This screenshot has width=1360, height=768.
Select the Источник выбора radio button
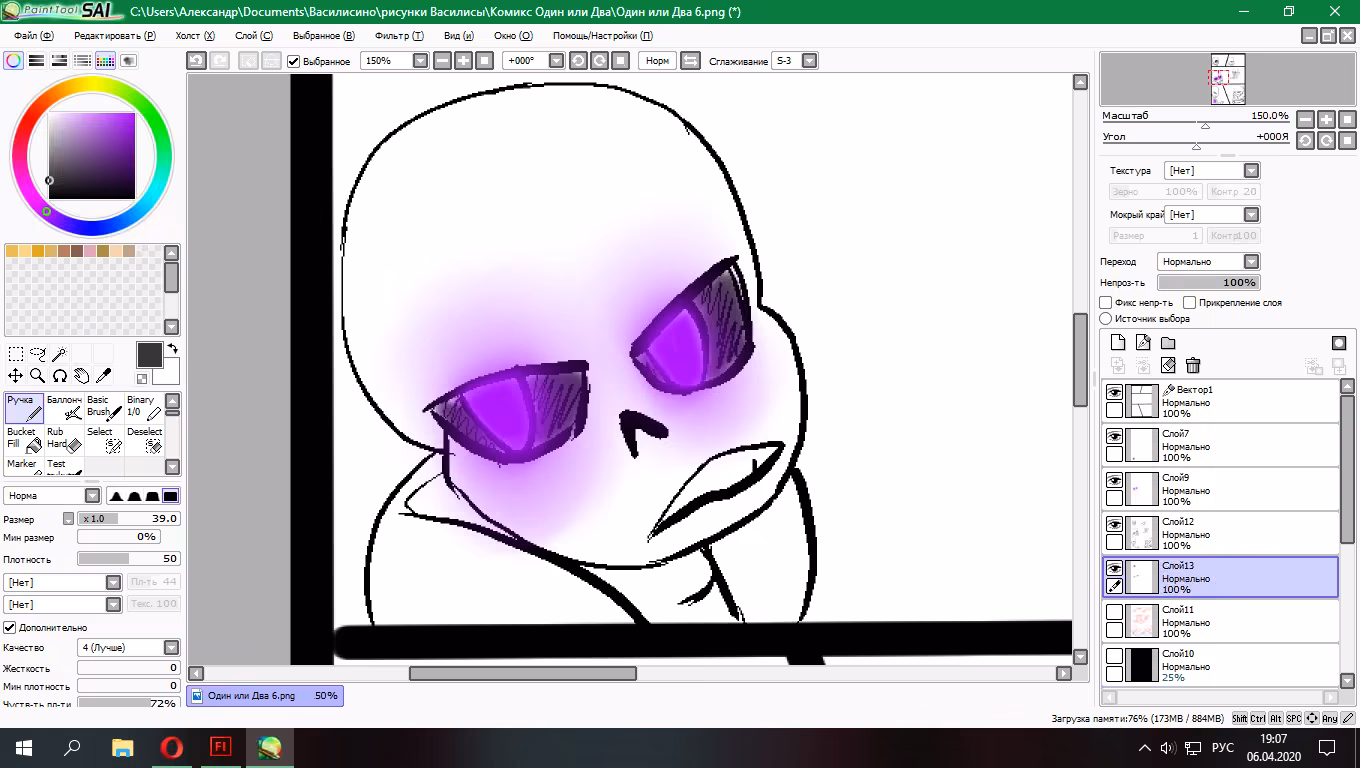tap(1106, 319)
